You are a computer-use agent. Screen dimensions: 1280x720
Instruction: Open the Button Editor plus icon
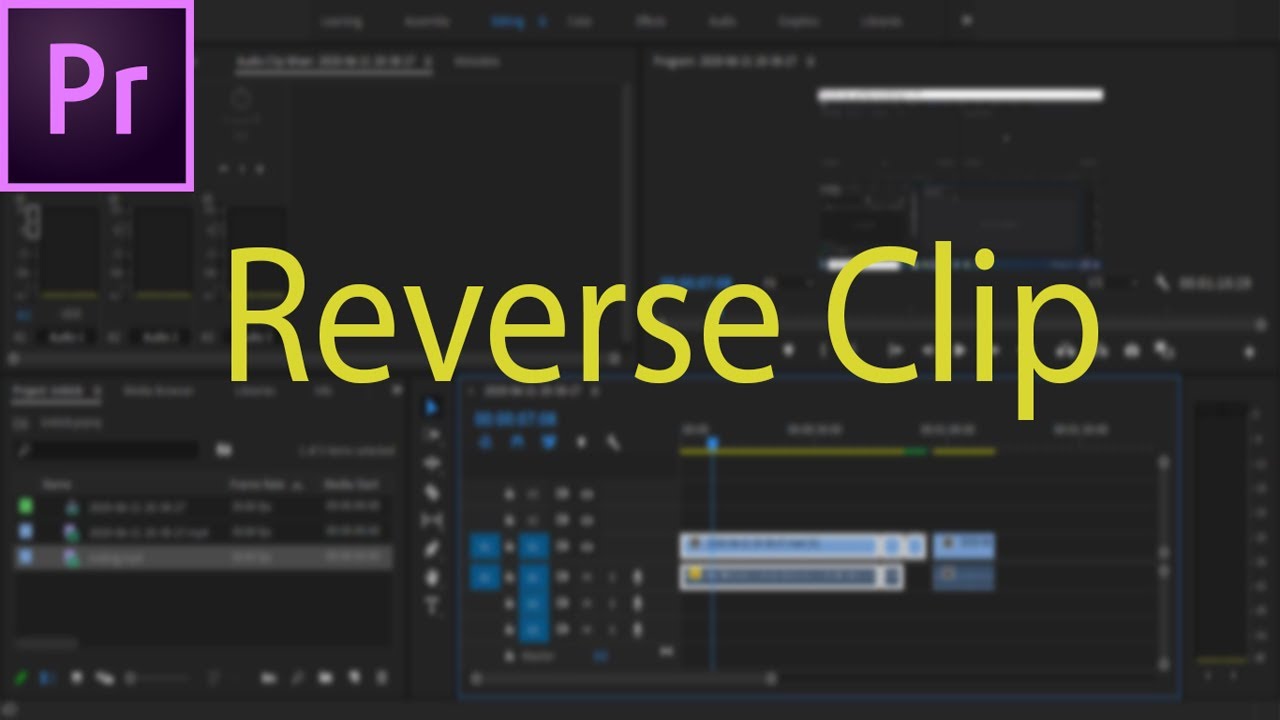tap(1248, 351)
